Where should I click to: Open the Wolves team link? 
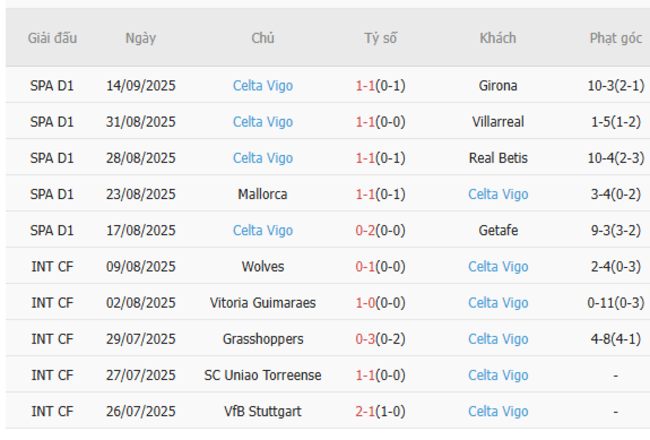point(263,267)
